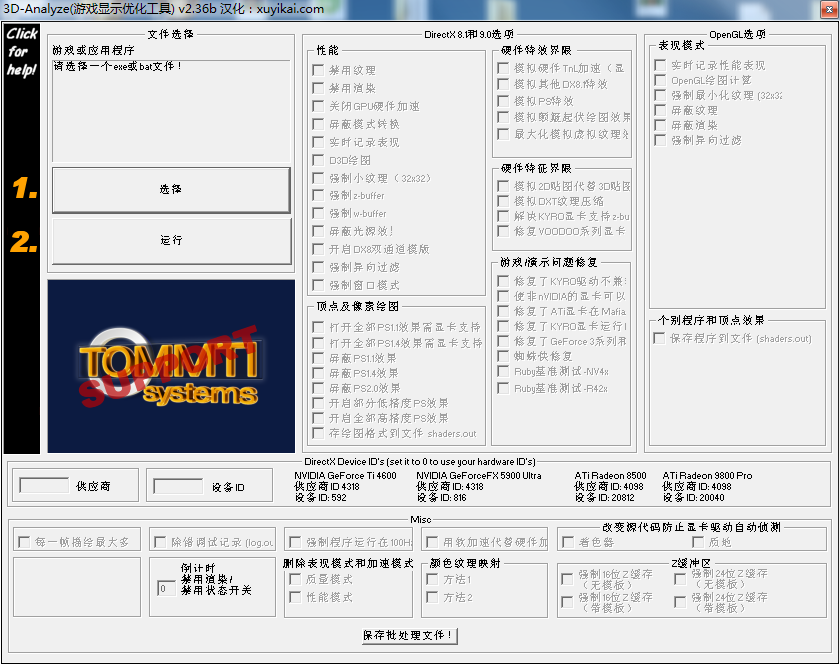Click the 供应商 vendor ID input field

[44, 485]
